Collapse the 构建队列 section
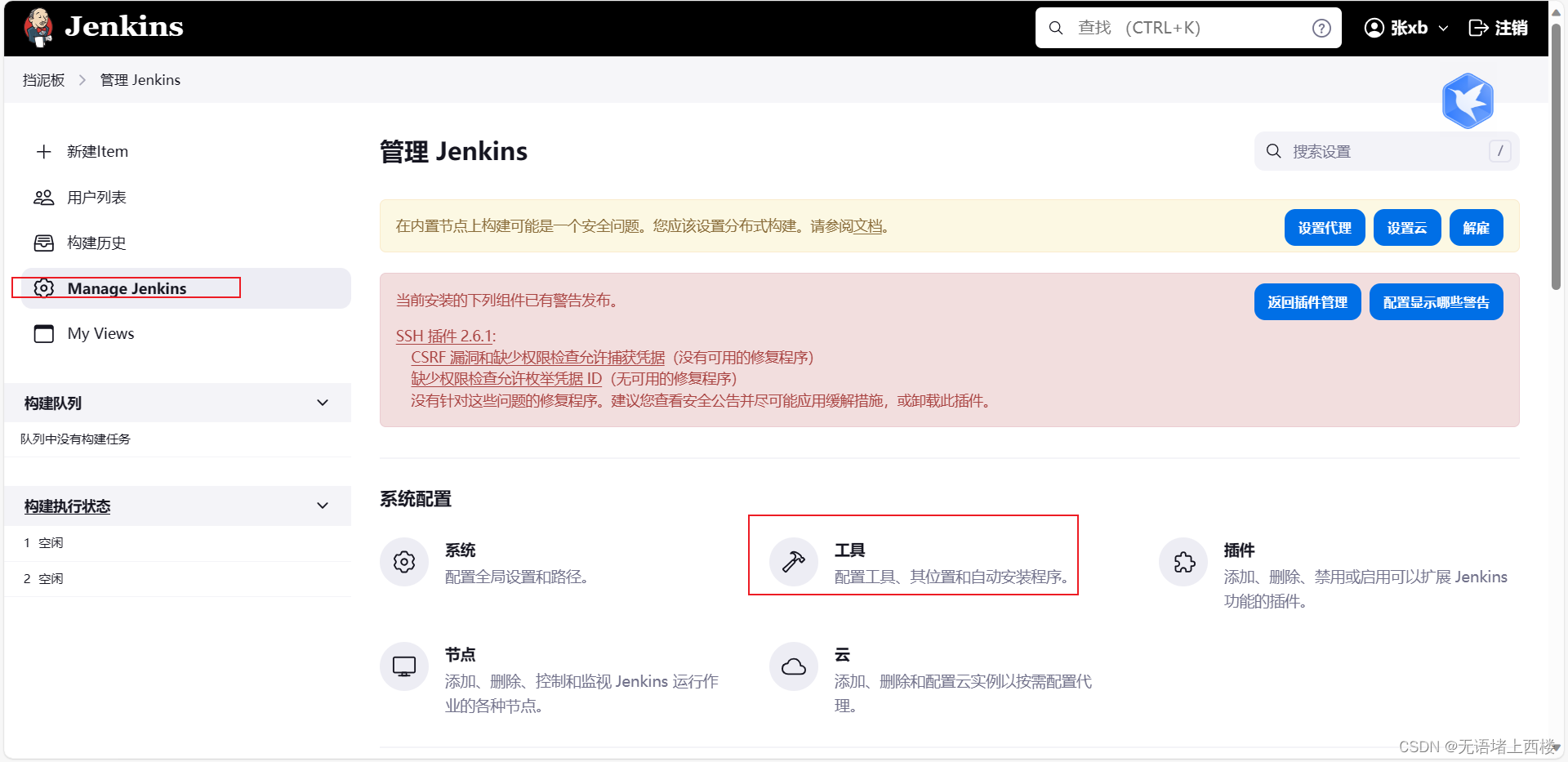 point(322,403)
